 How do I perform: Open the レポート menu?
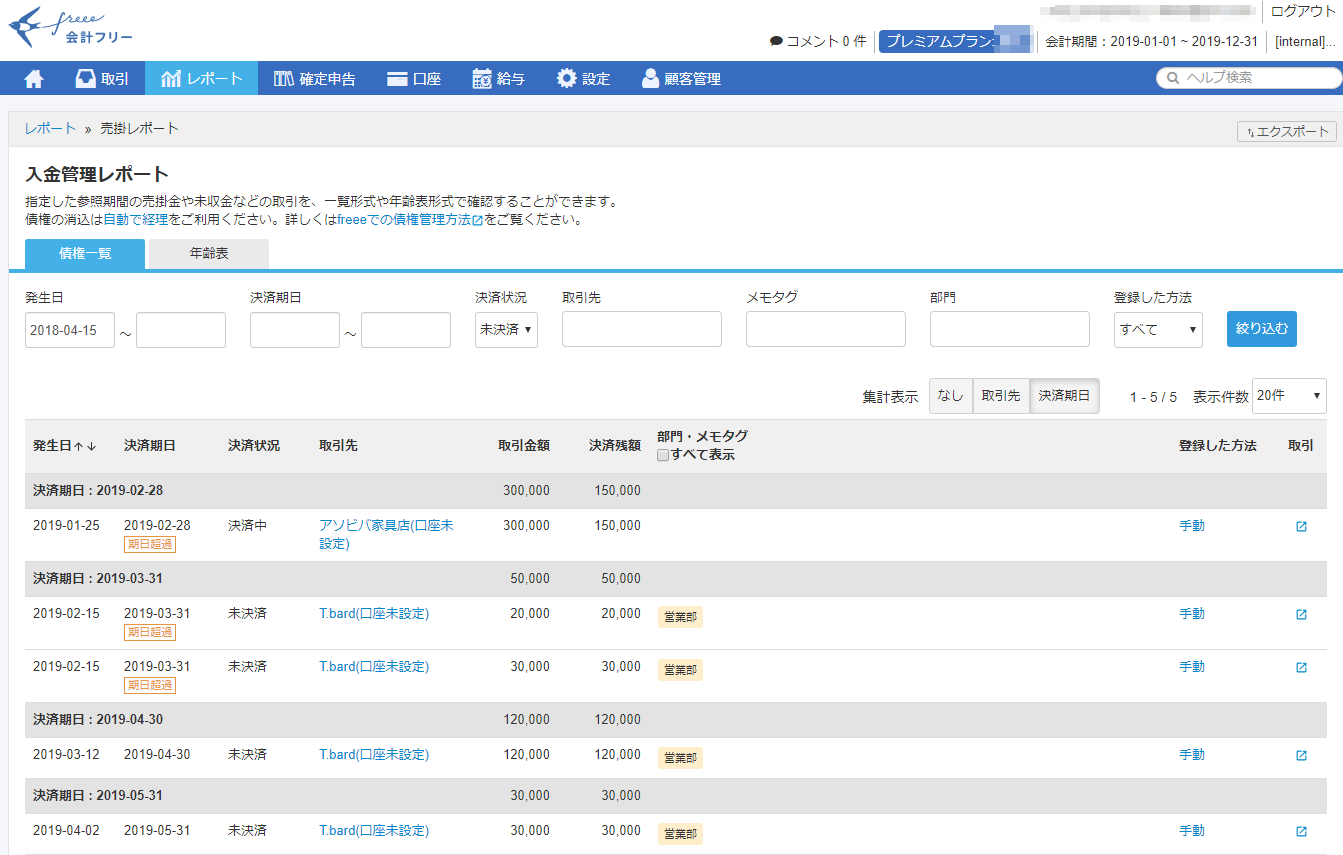click(201, 78)
